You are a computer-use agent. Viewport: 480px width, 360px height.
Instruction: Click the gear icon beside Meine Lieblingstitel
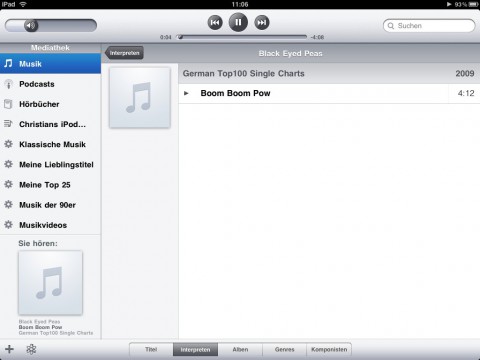pyautogui.click(x=8, y=164)
